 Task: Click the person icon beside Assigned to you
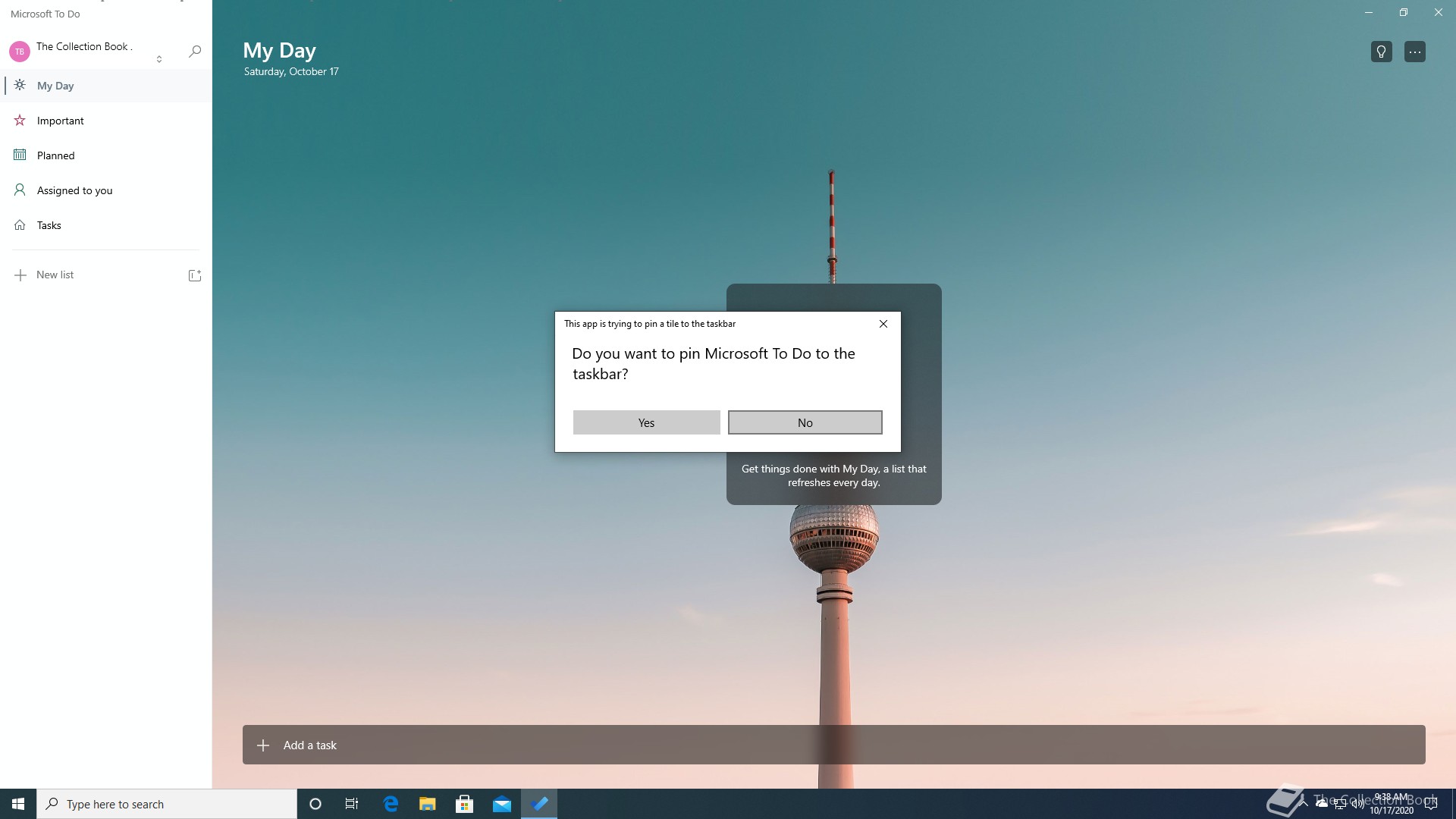click(20, 190)
